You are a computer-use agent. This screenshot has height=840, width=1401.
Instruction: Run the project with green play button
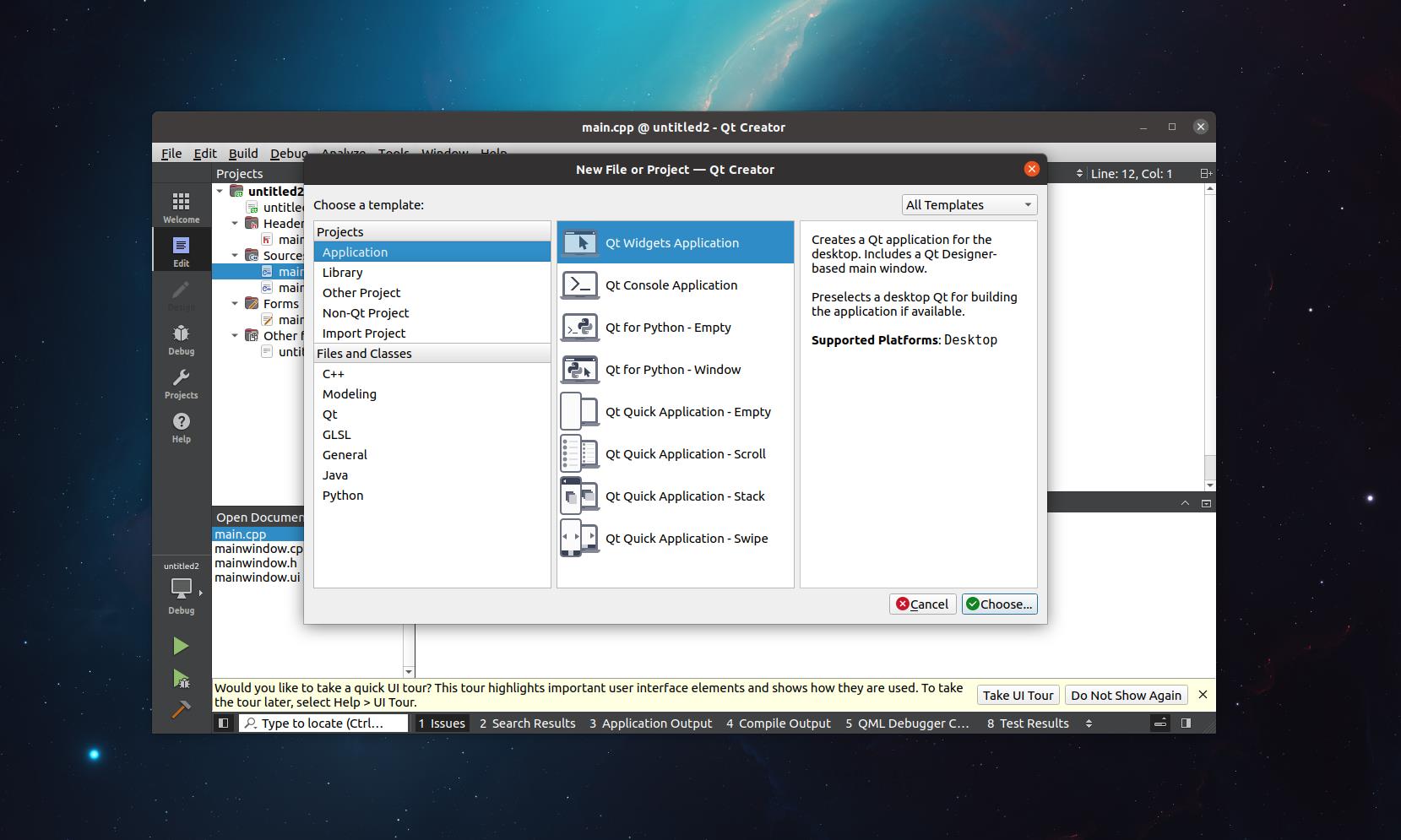[x=180, y=646]
